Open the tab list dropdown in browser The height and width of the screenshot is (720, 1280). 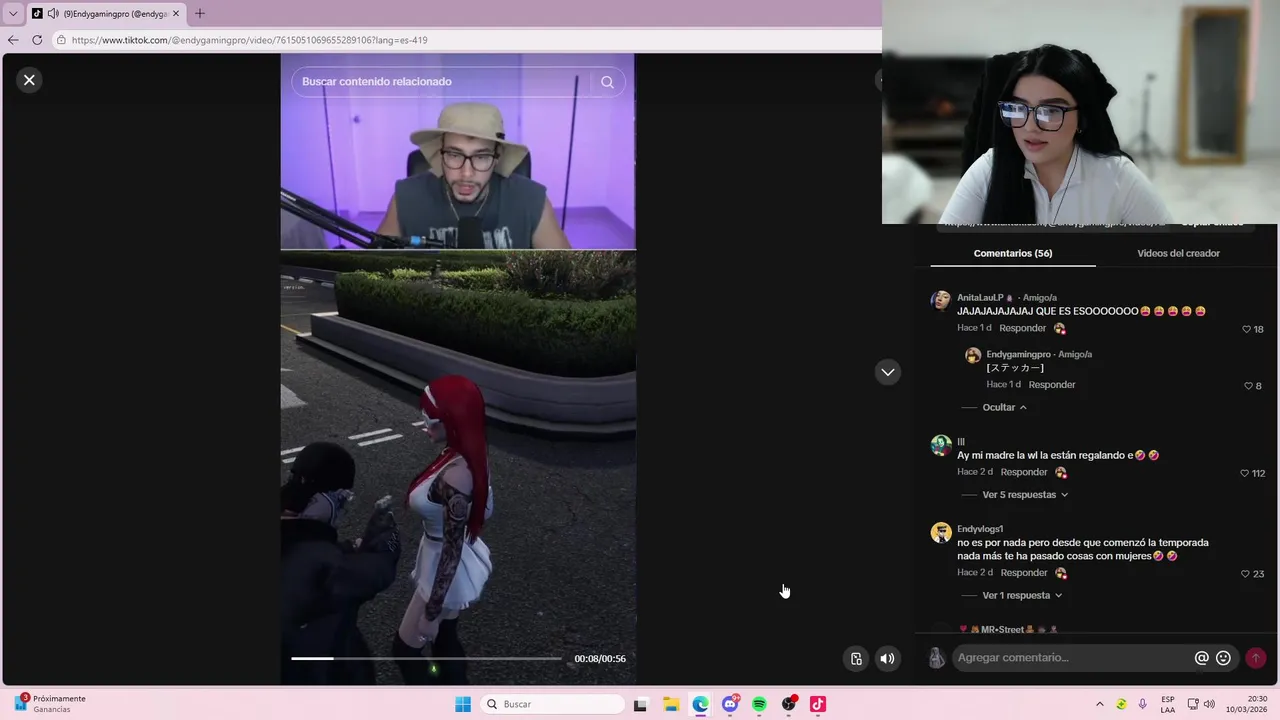[x=13, y=14]
